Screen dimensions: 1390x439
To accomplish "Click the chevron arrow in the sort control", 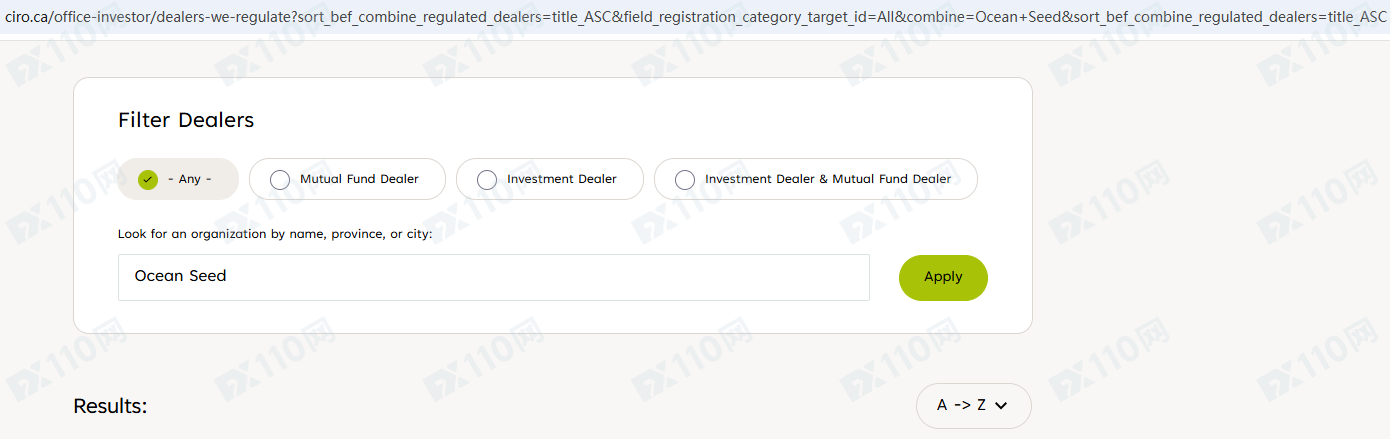I will click(1001, 406).
